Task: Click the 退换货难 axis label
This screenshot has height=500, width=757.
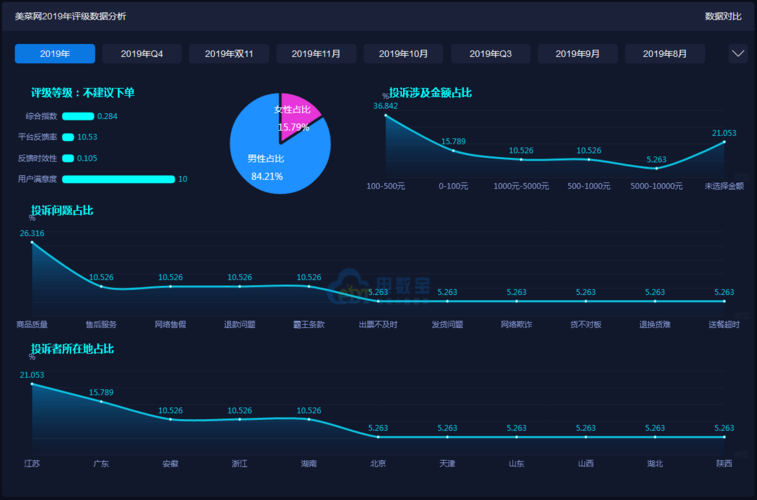Action: (x=655, y=325)
